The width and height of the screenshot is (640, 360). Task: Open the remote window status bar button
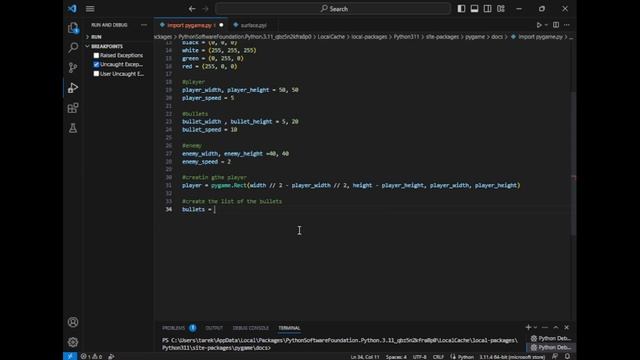pos(70,356)
